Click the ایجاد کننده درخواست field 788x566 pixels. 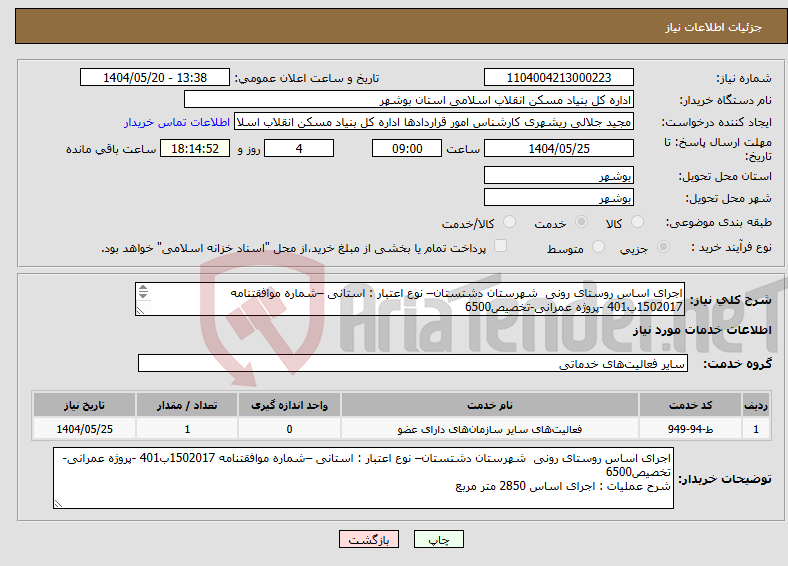[434, 122]
